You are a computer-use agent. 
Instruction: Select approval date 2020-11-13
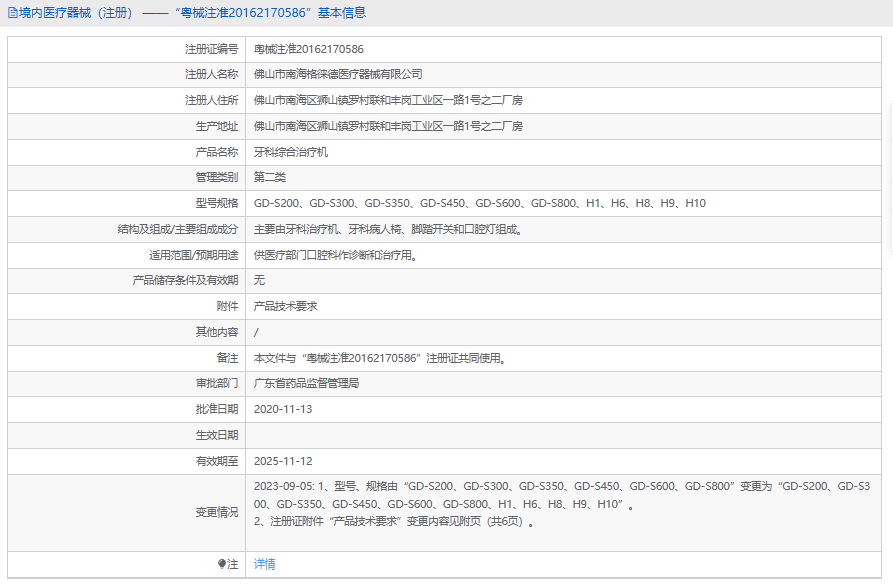tap(283, 409)
